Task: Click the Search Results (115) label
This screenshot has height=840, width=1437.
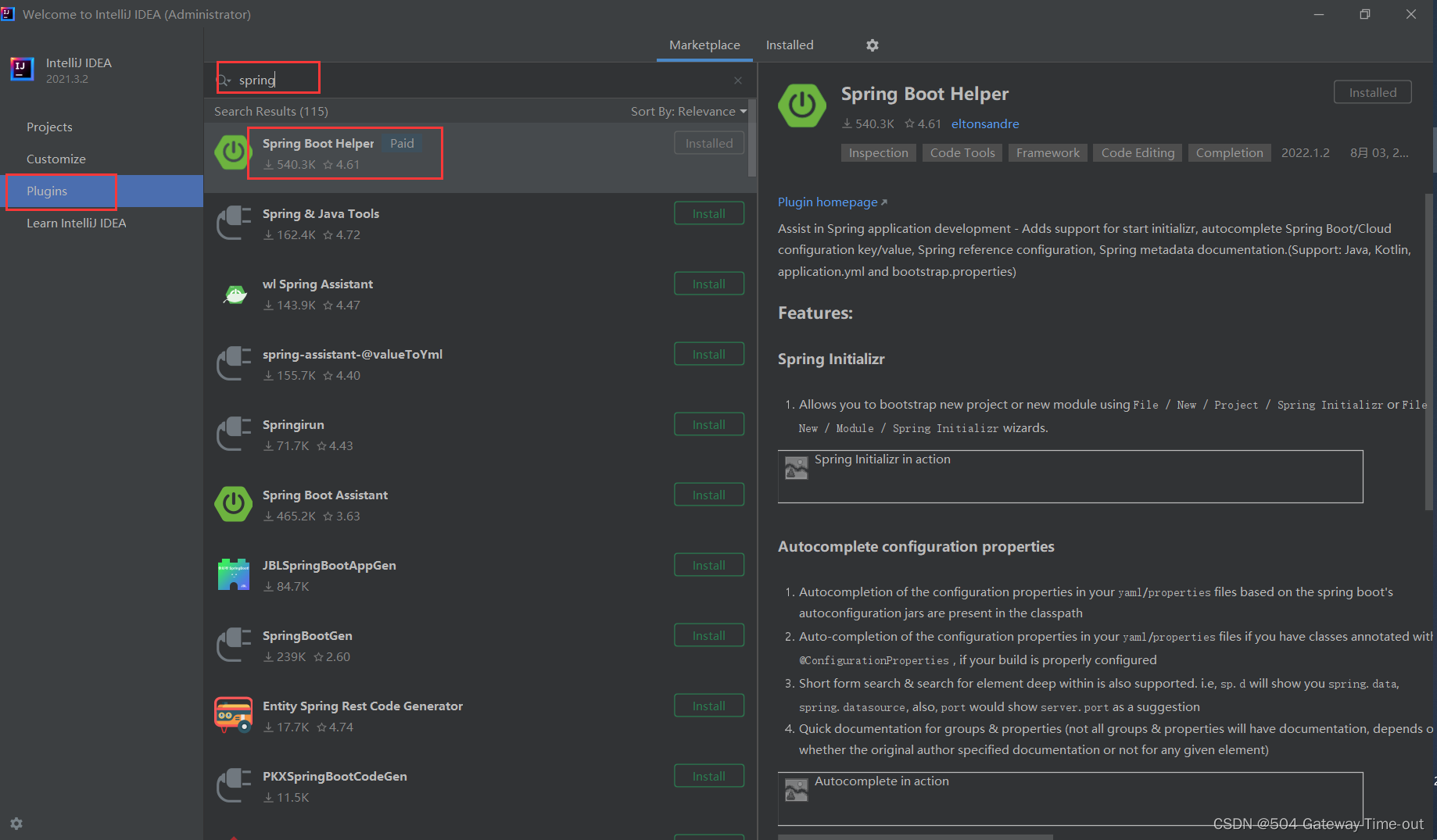Action: (x=271, y=112)
